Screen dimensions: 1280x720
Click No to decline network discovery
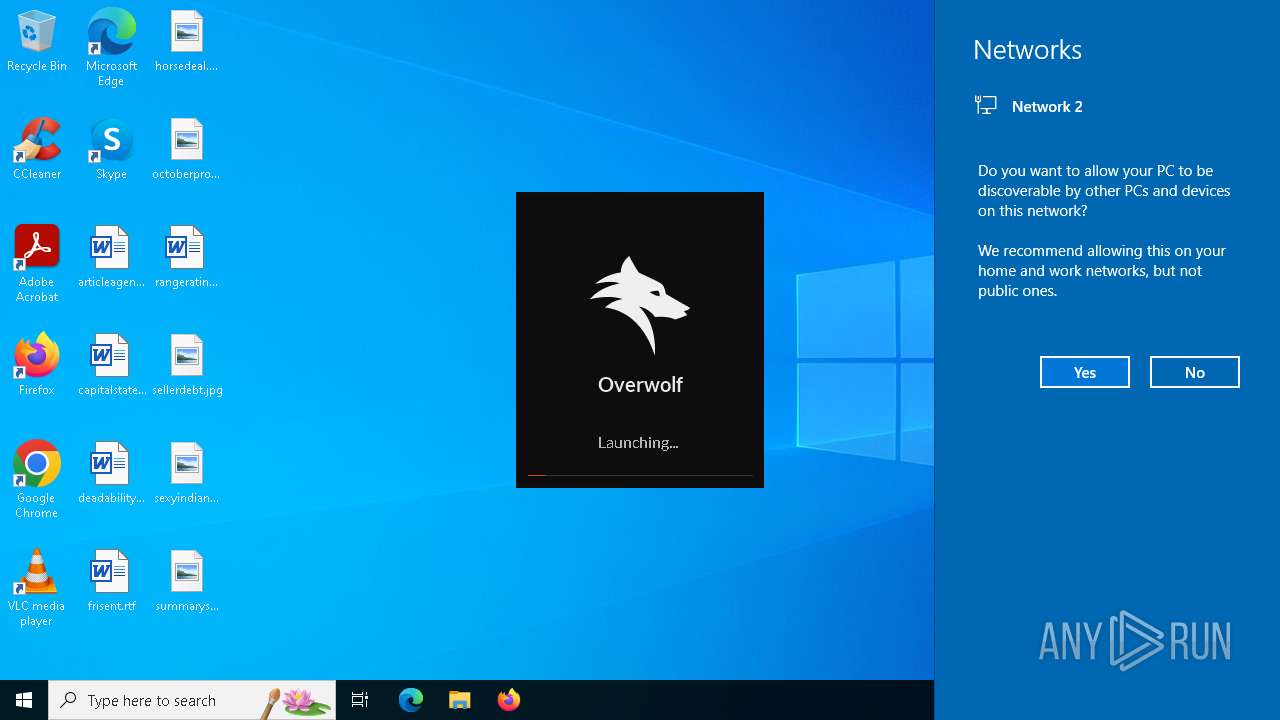(x=1195, y=372)
